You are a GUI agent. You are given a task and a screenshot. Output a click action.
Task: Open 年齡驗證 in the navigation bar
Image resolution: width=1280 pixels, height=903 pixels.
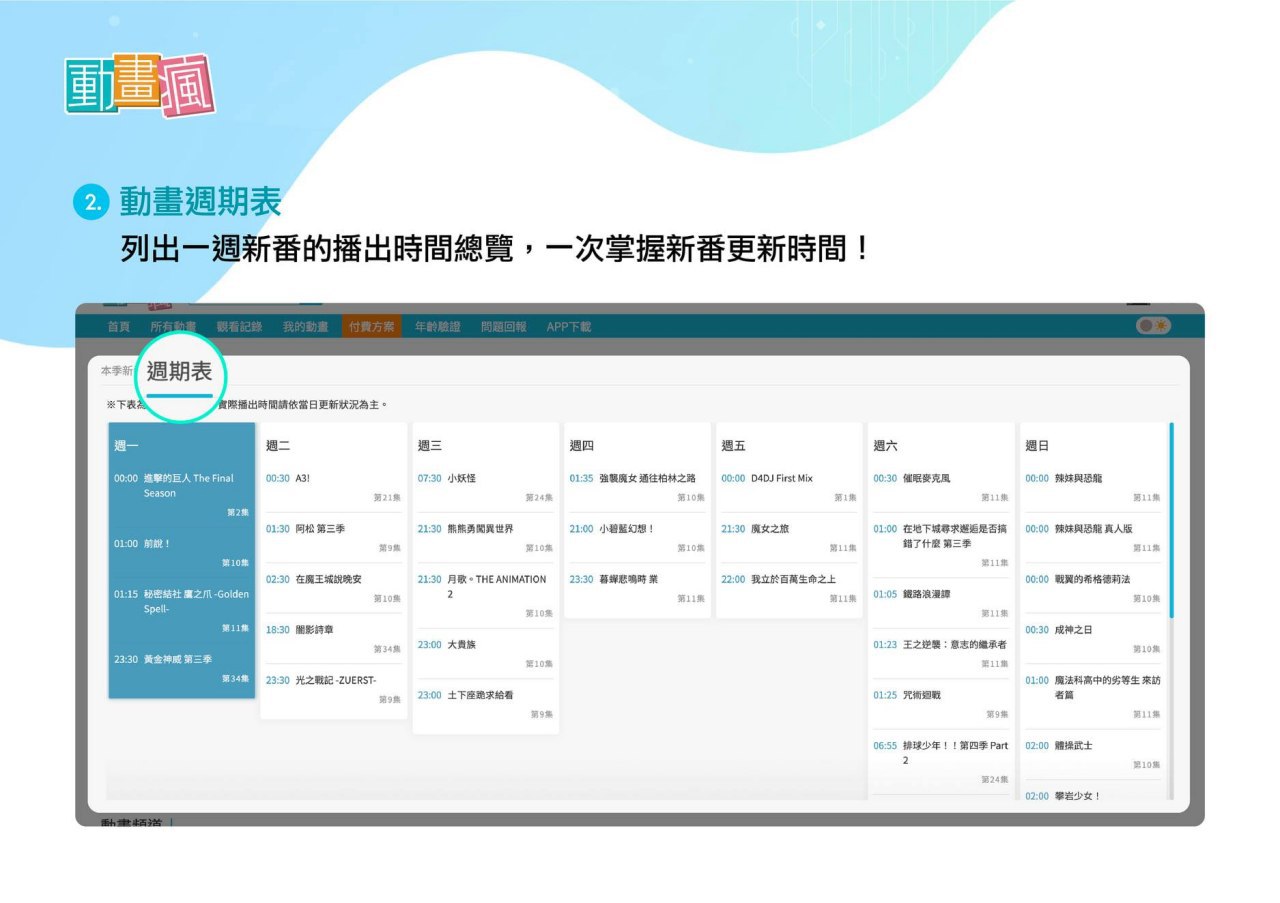(x=438, y=327)
